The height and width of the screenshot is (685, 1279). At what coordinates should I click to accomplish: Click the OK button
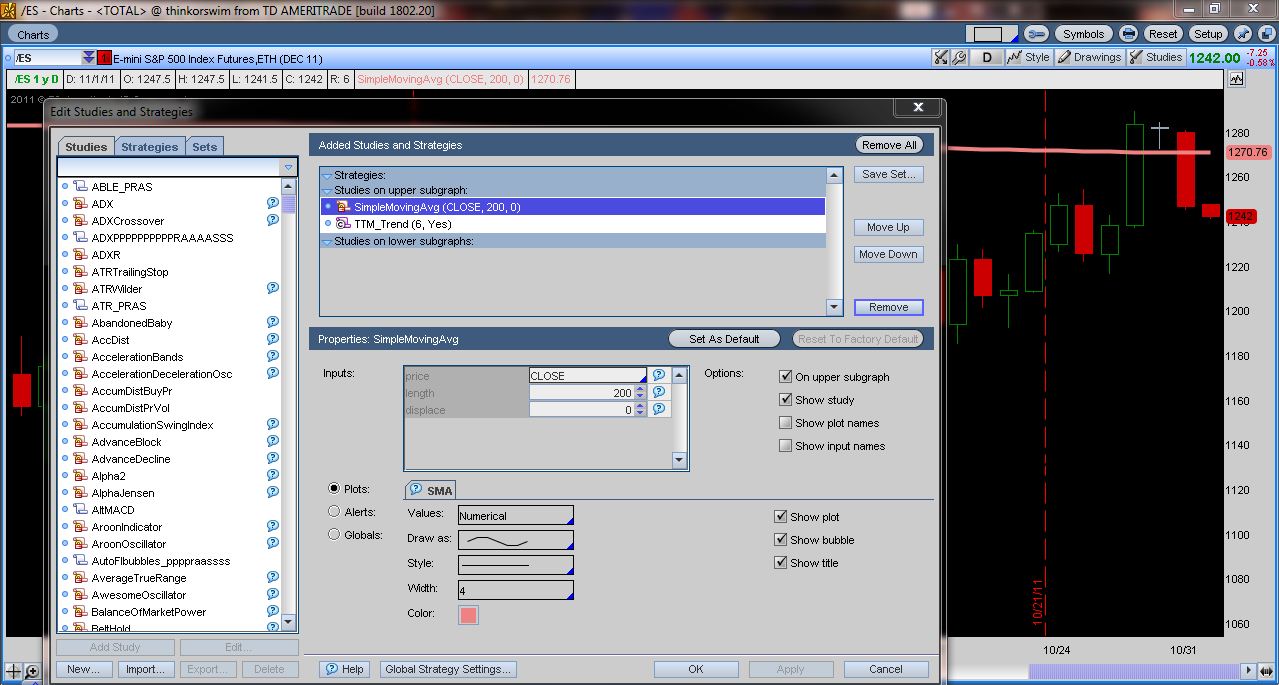(x=696, y=669)
